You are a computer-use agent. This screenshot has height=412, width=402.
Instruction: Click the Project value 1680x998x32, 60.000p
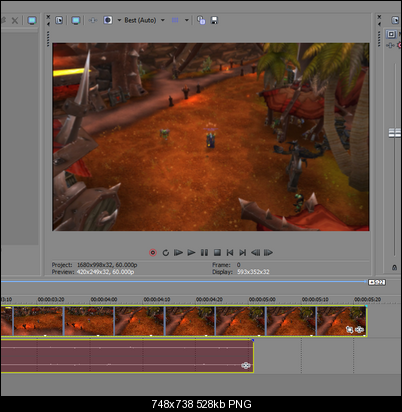click(x=107, y=265)
